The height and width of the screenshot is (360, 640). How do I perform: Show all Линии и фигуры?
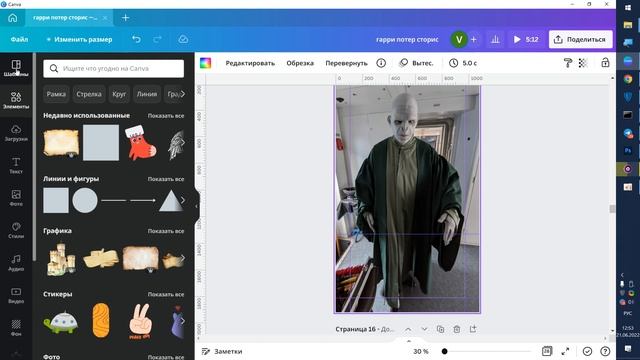(166, 179)
